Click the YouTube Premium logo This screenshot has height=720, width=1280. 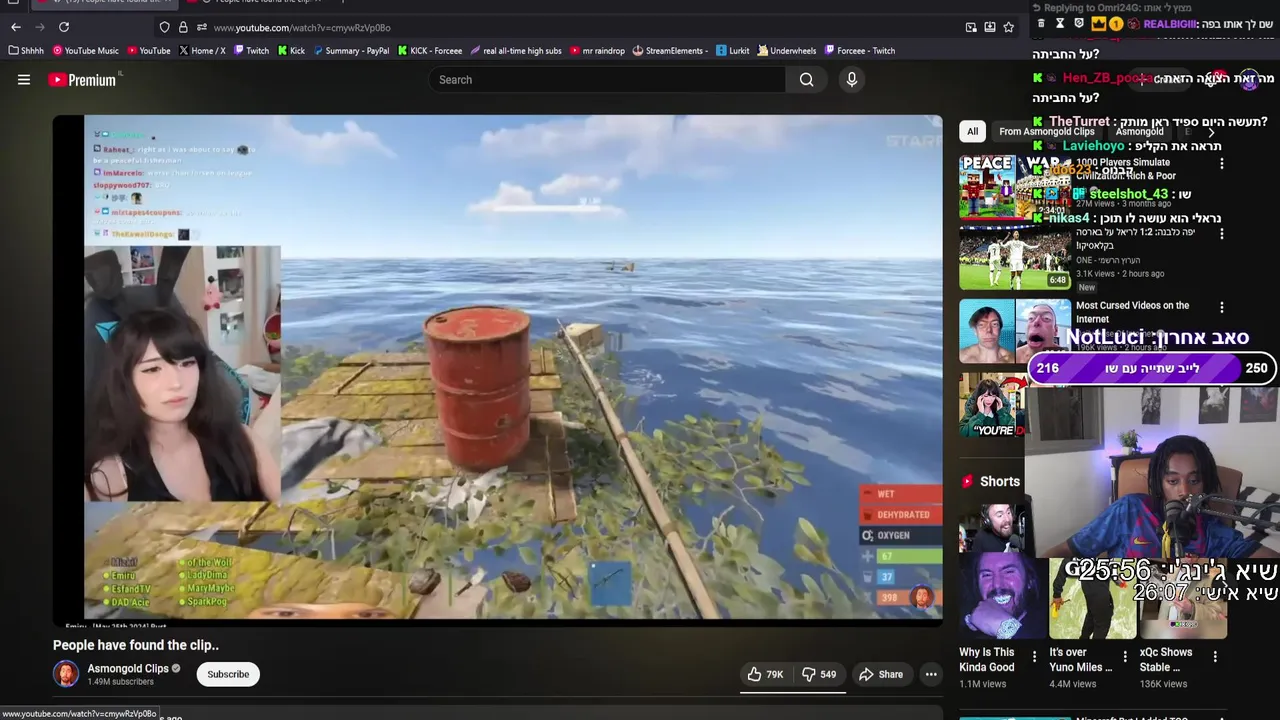[x=83, y=80]
